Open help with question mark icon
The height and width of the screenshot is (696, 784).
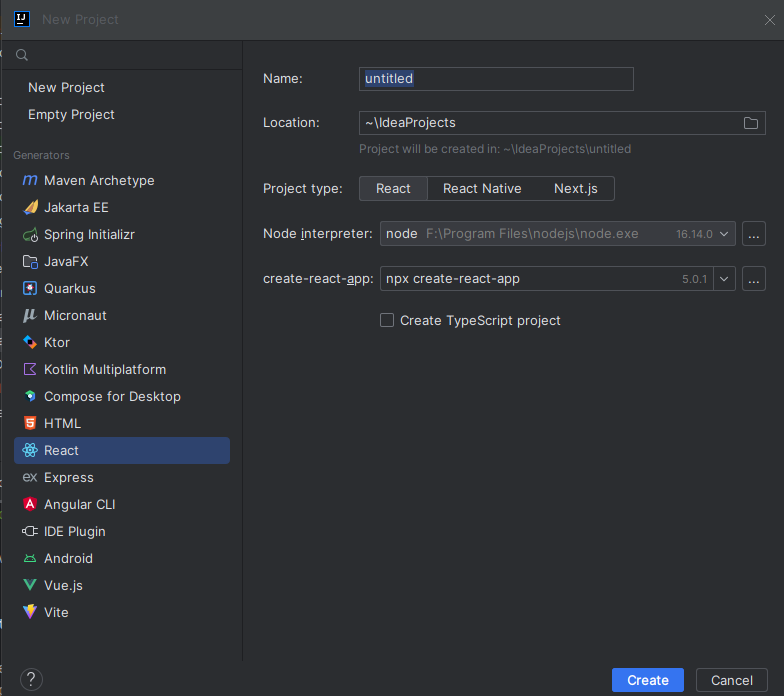pos(31,680)
